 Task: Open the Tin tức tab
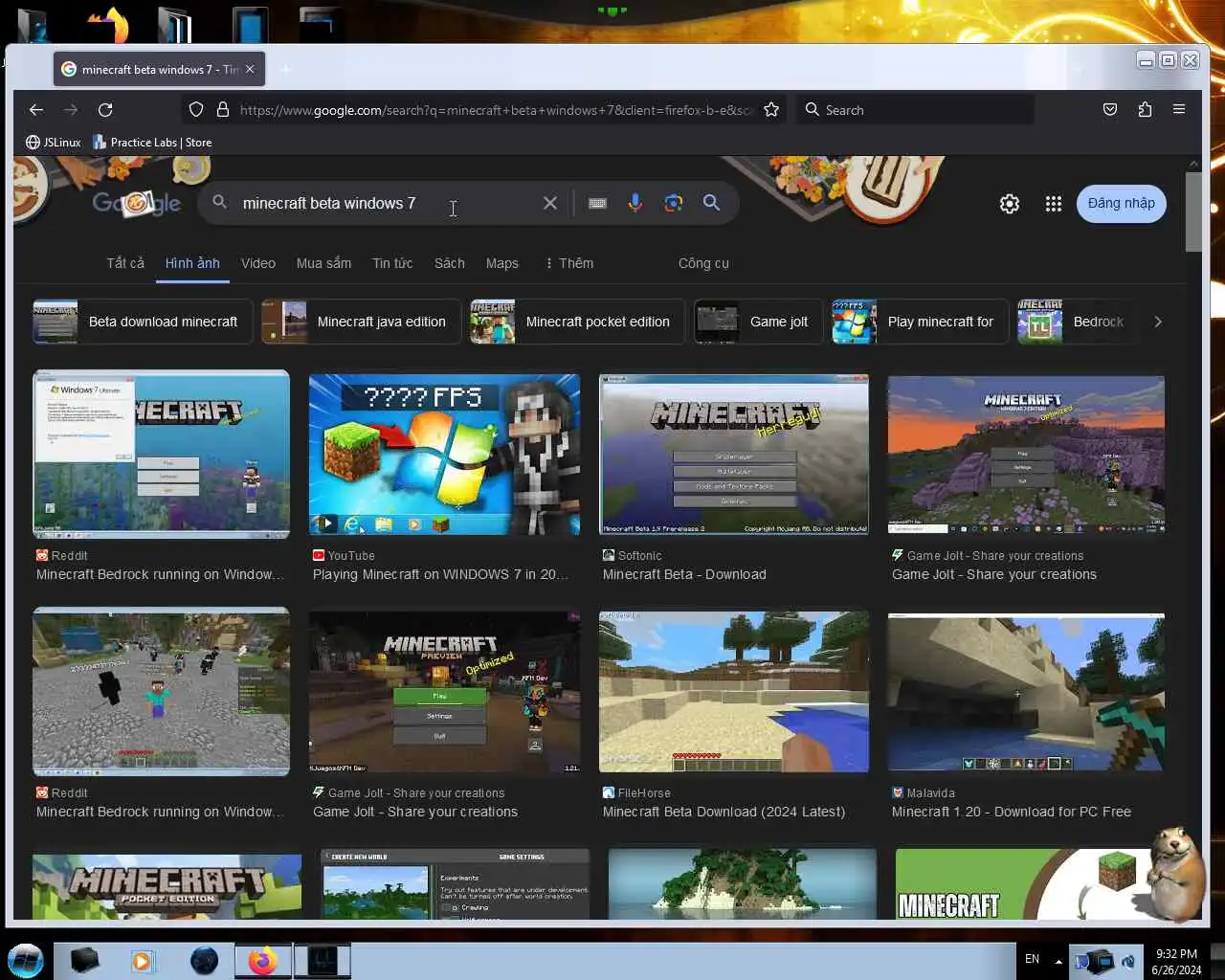point(392,263)
